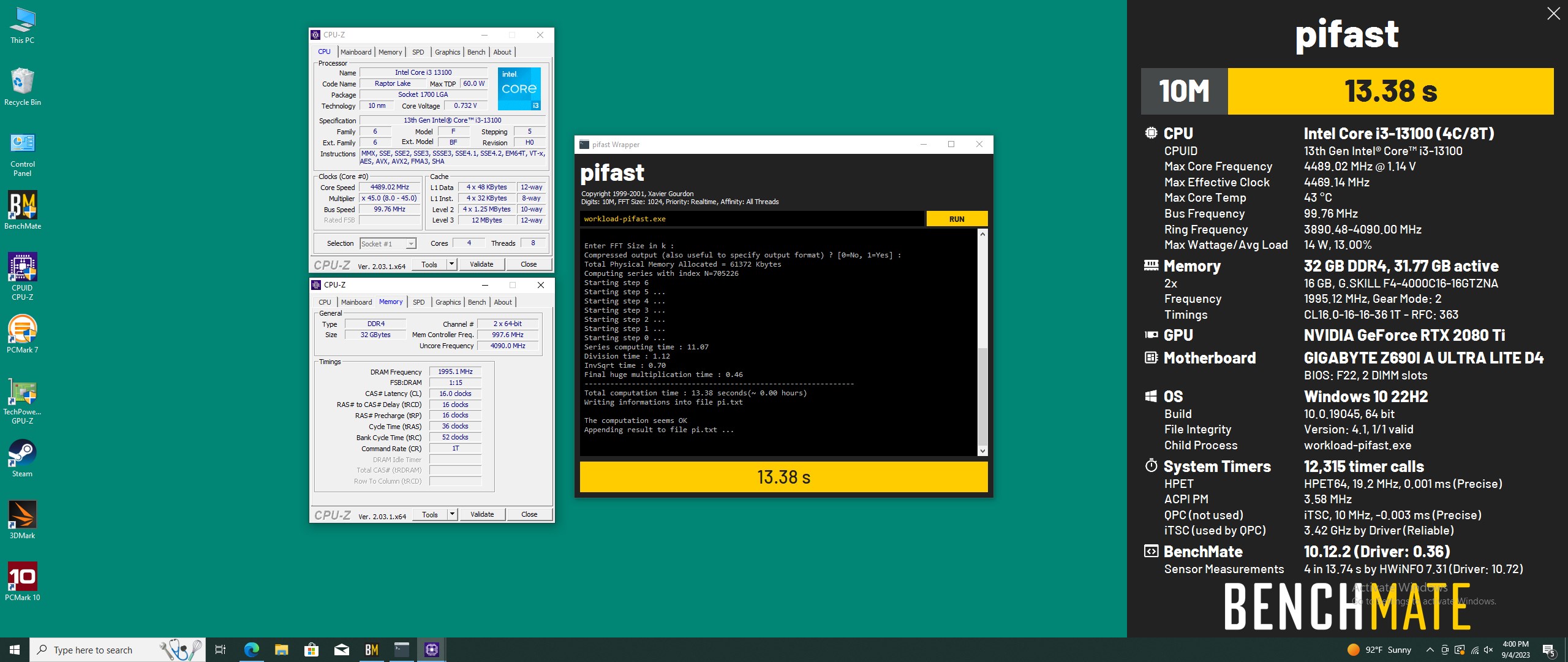Click the network tray icon
This screenshot has width=1568, height=662.
[1474, 650]
